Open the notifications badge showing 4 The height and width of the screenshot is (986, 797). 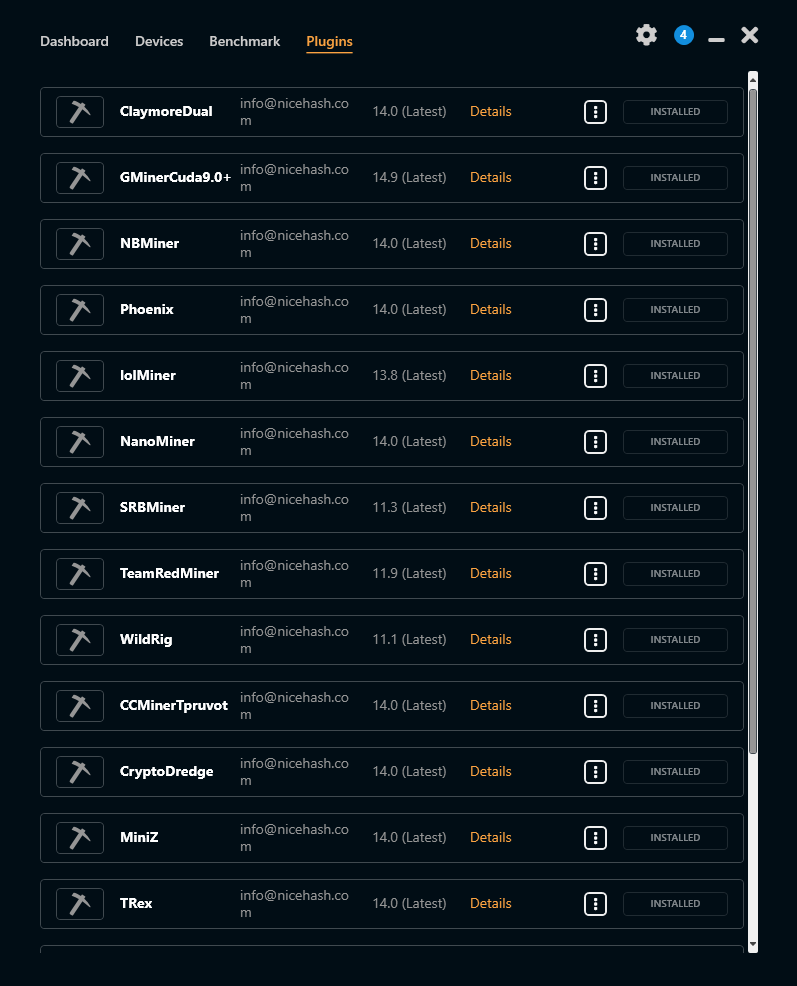point(683,35)
